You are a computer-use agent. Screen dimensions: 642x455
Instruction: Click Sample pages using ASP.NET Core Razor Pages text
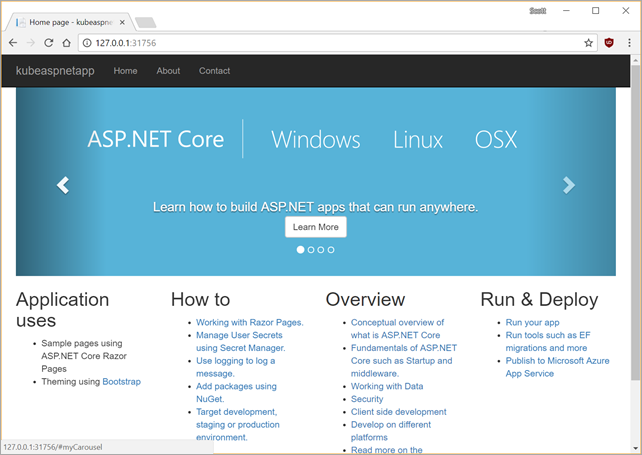click(84, 356)
